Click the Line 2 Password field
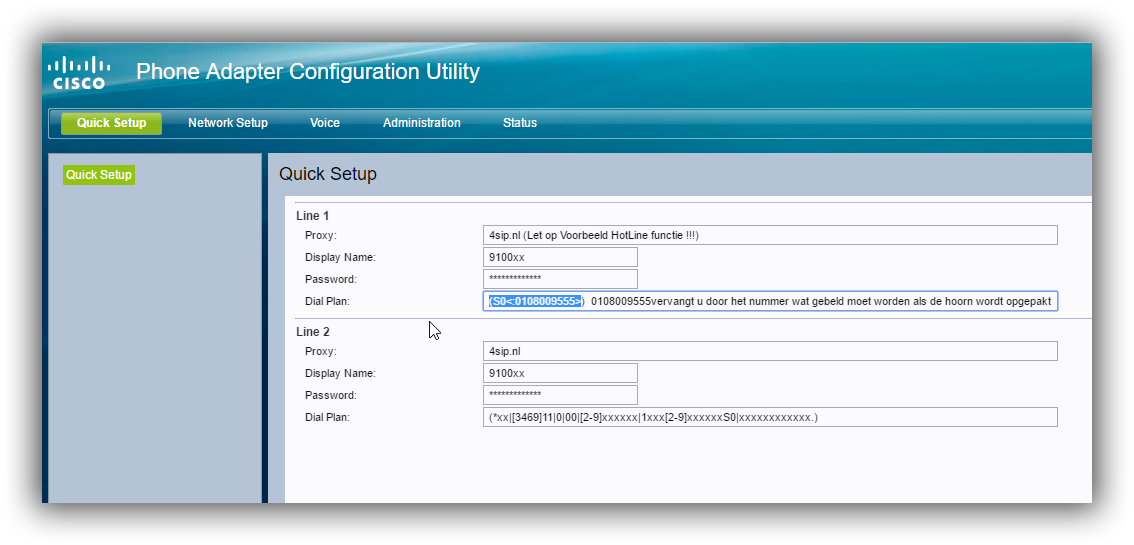1134x545 pixels. coord(560,395)
